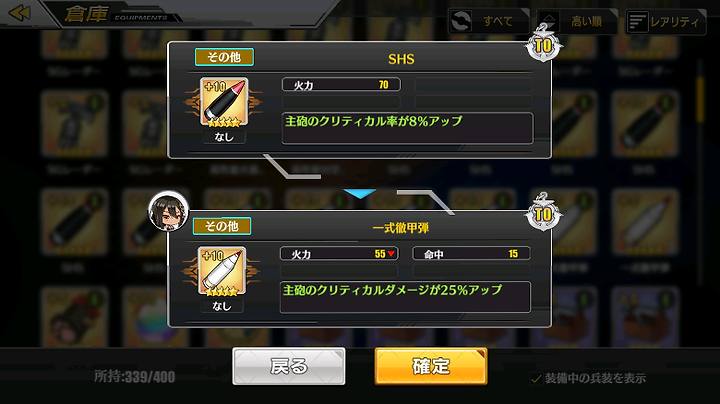Screen dimensions: 720x404
Task: Tap the character portrait avatar icon
Action: tap(168, 211)
